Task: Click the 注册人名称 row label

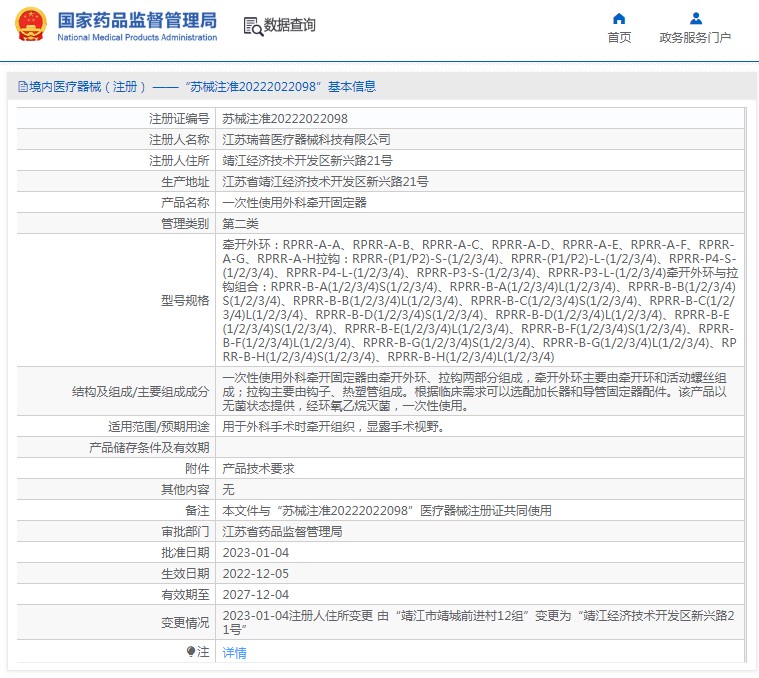Action: pos(179,139)
